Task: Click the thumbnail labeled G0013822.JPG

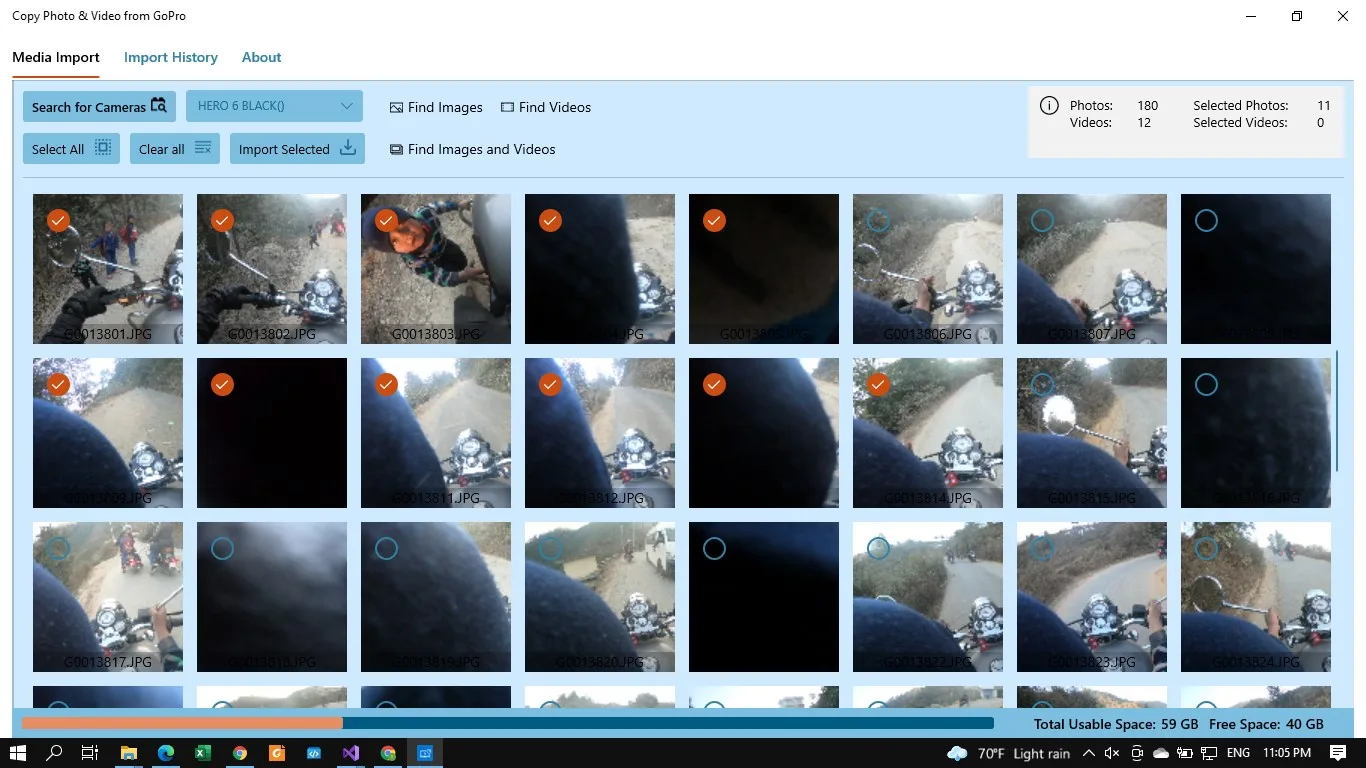Action: [928, 597]
